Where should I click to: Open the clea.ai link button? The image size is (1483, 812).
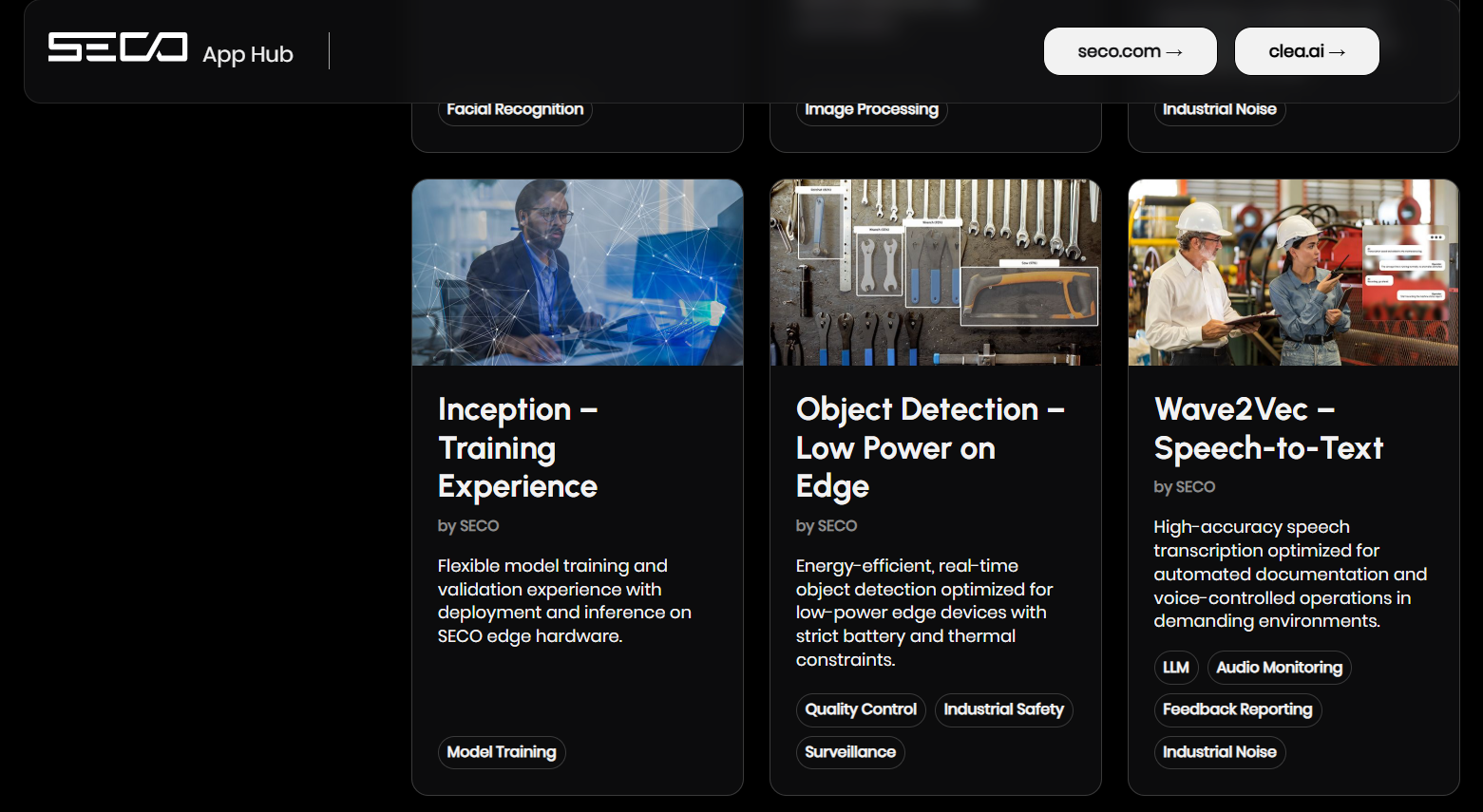tap(1306, 51)
